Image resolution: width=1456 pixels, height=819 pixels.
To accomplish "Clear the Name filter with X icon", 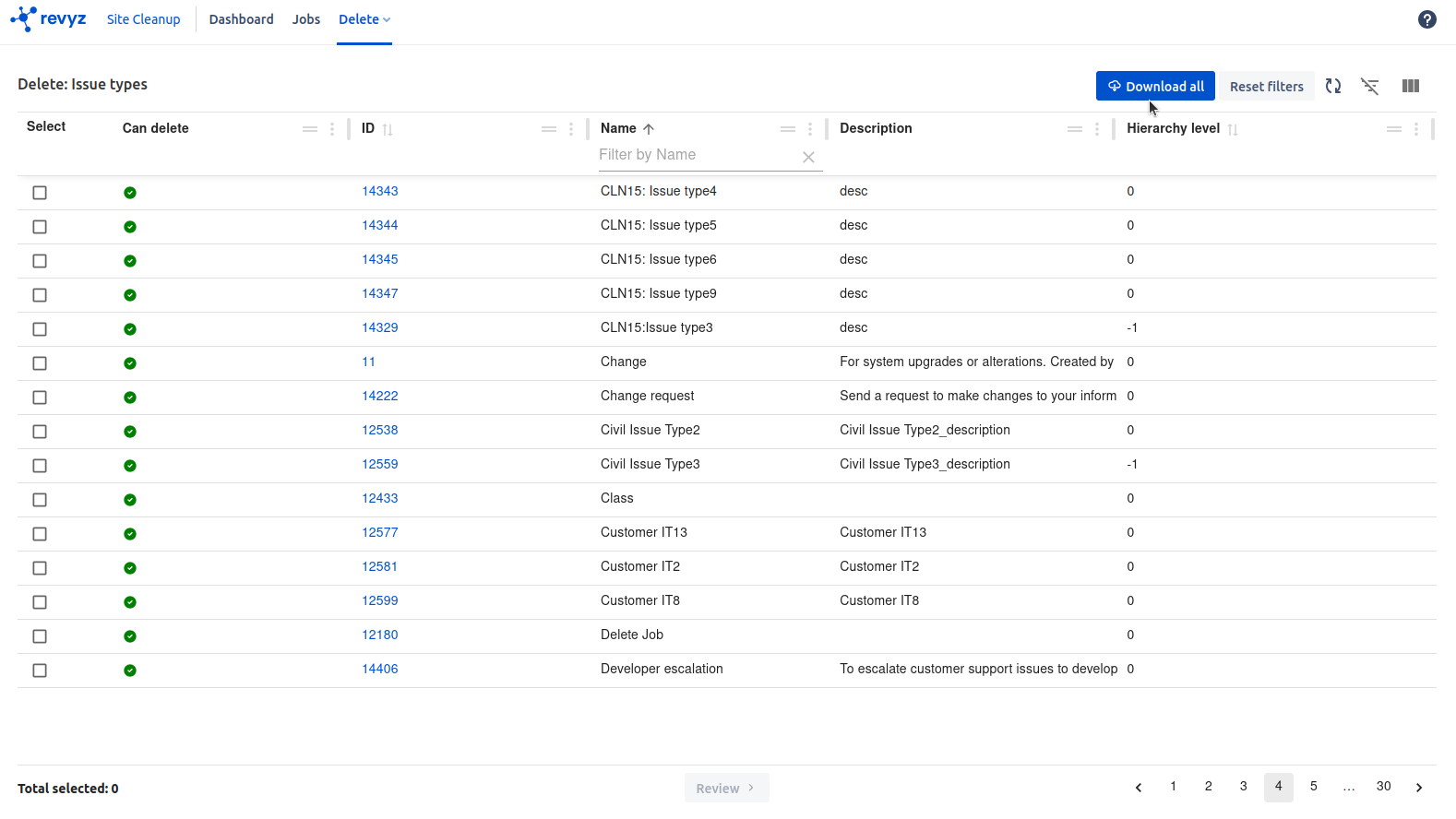I will coord(808,157).
